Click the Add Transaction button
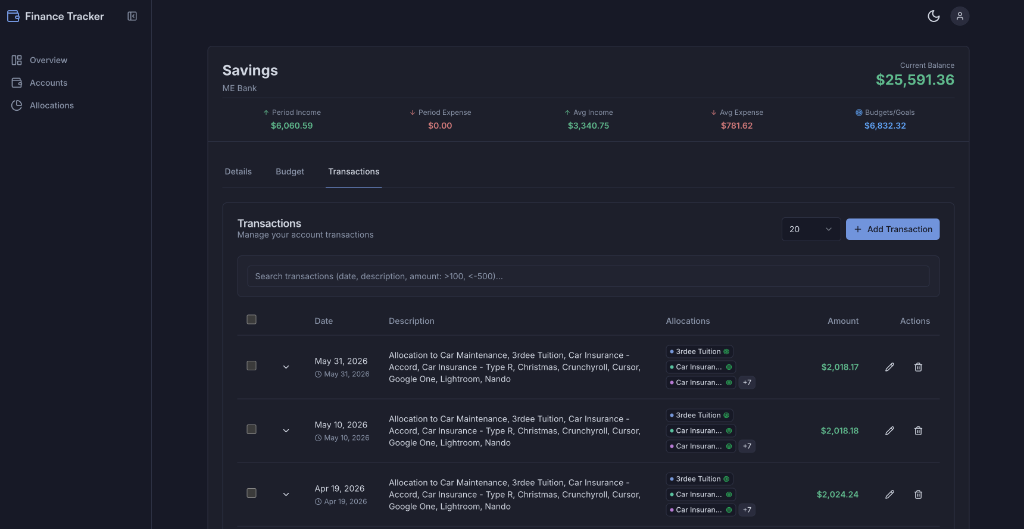This screenshot has height=529, width=1024. (x=893, y=229)
